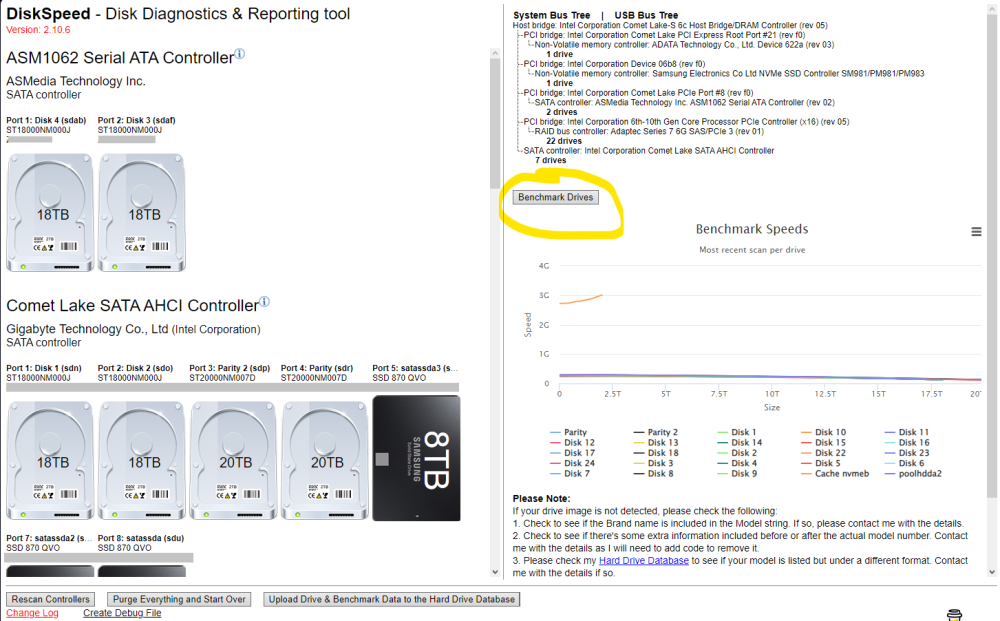Click the Comet Lake SATA AHCI Controller tree entry

point(649,151)
